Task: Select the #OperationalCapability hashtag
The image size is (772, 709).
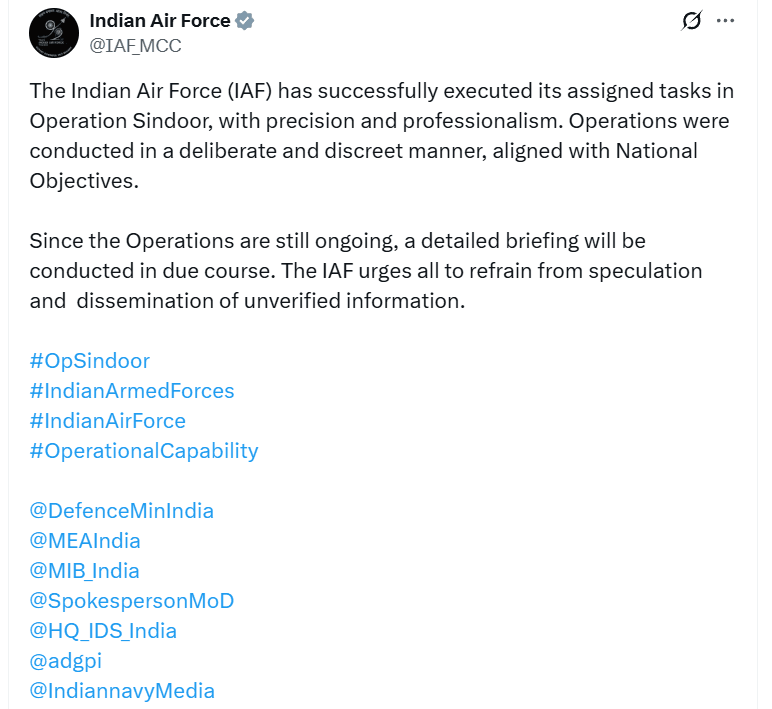Action: 144,451
